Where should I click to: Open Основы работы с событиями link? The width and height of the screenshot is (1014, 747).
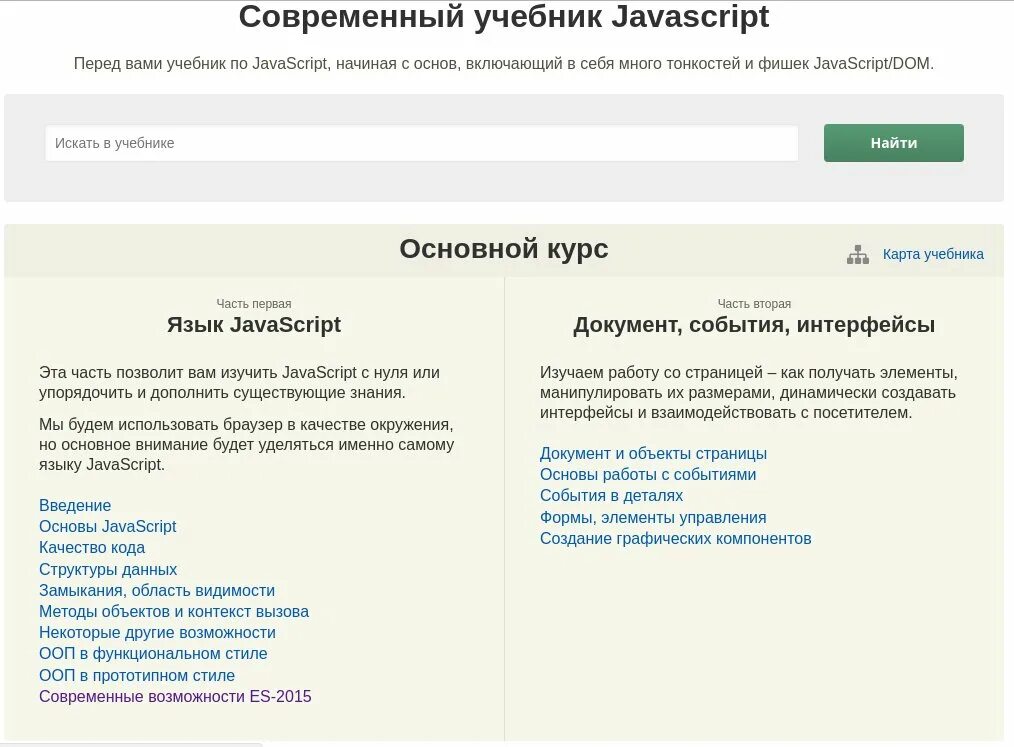click(x=648, y=475)
